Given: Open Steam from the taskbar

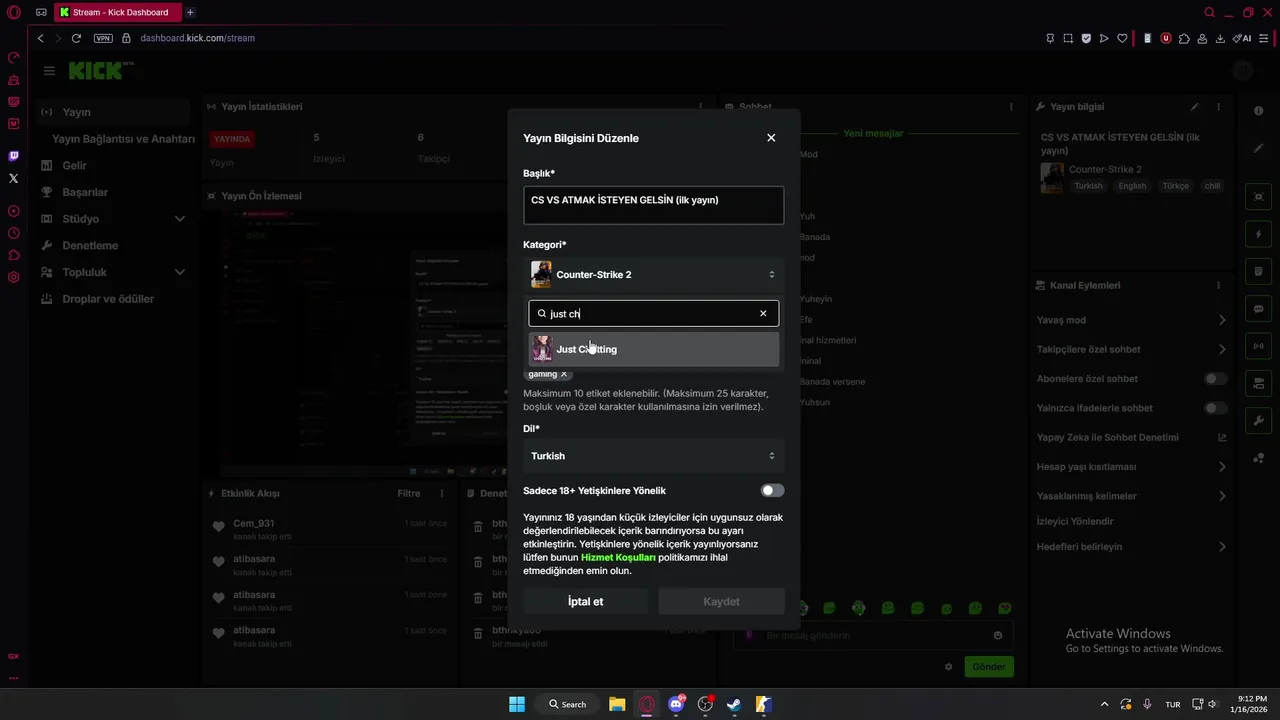Looking at the screenshot, I should [734, 704].
